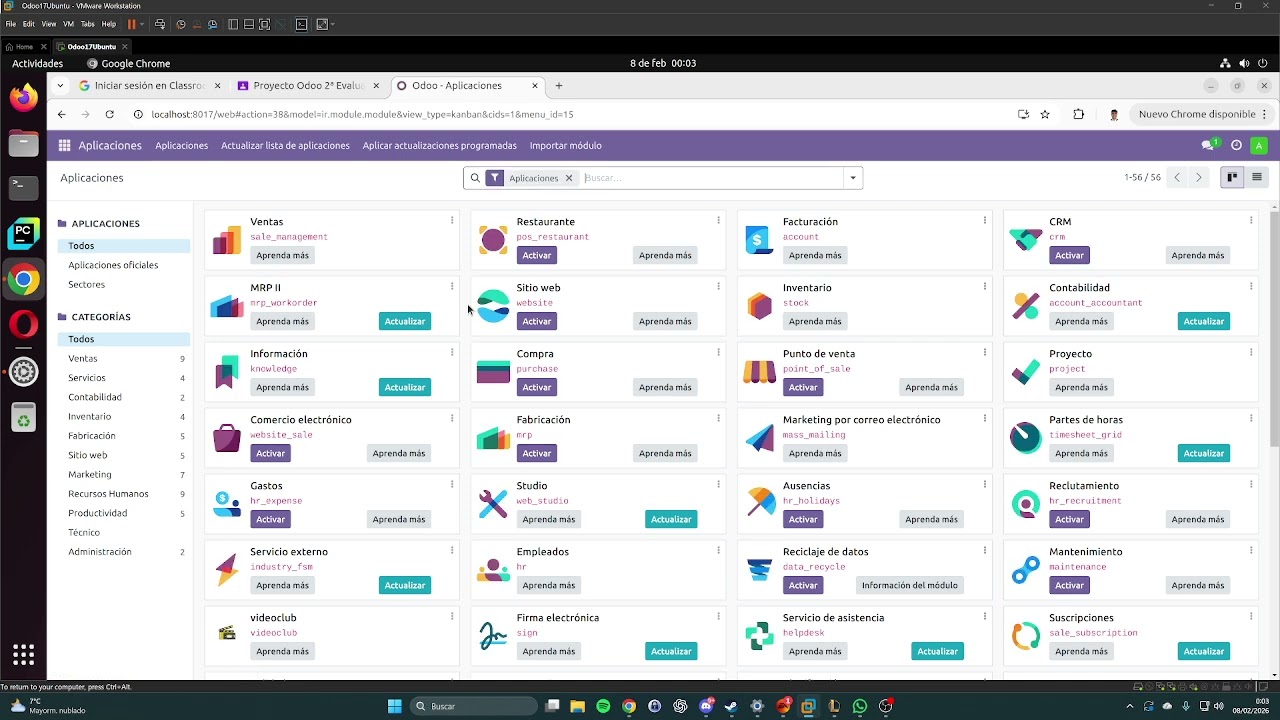Screen dimensions: 1280x720
Task: Launch PyCharm from the Ubuntu dock
Action: (x=24, y=235)
